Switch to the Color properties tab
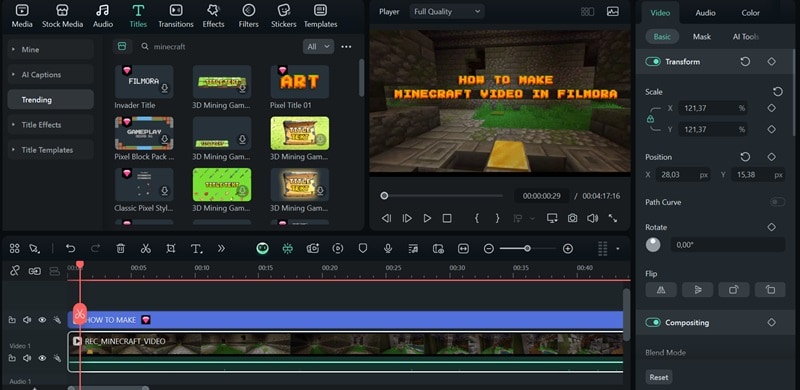 (751, 13)
